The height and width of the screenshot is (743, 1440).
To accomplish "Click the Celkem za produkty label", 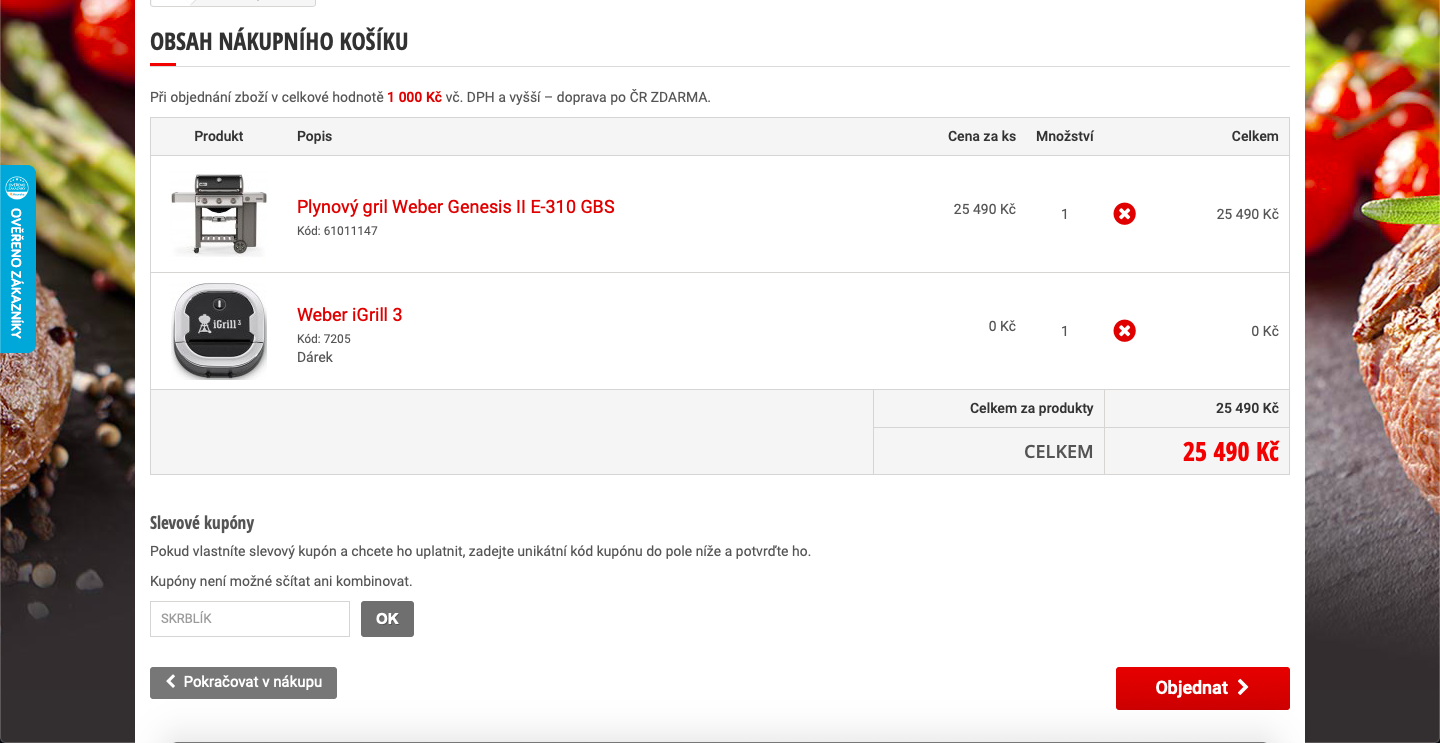I will [x=1032, y=408].
